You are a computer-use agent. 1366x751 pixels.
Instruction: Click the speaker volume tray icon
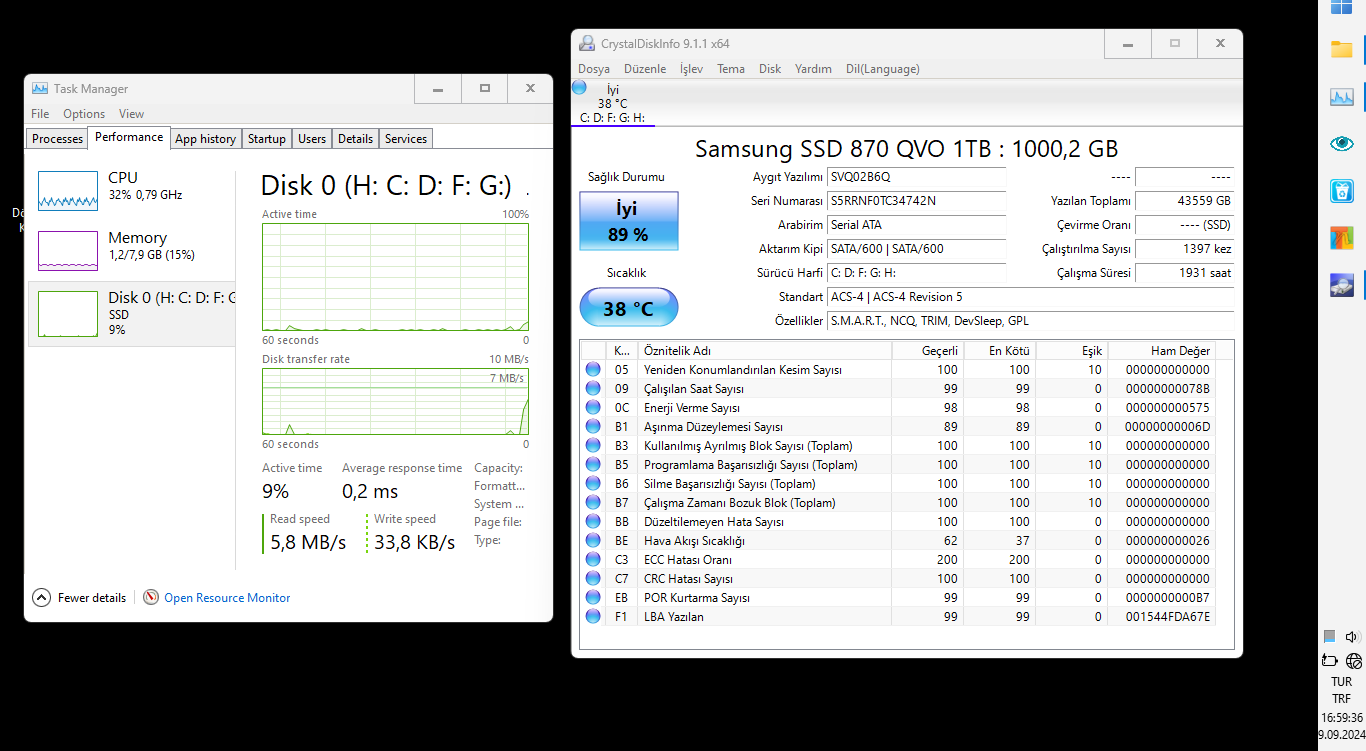coord(1353,637)
